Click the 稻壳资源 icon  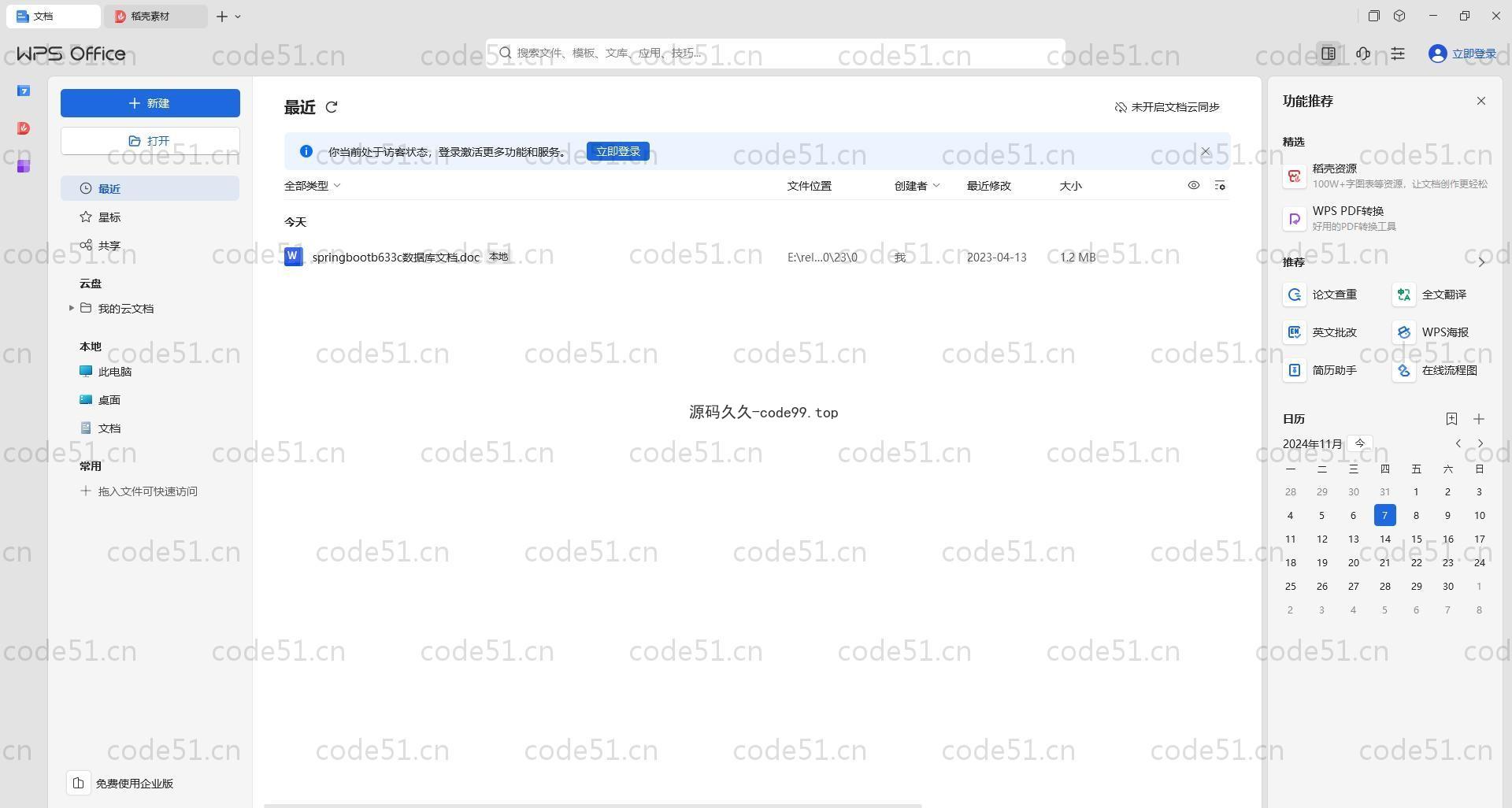click(1294, 176)
